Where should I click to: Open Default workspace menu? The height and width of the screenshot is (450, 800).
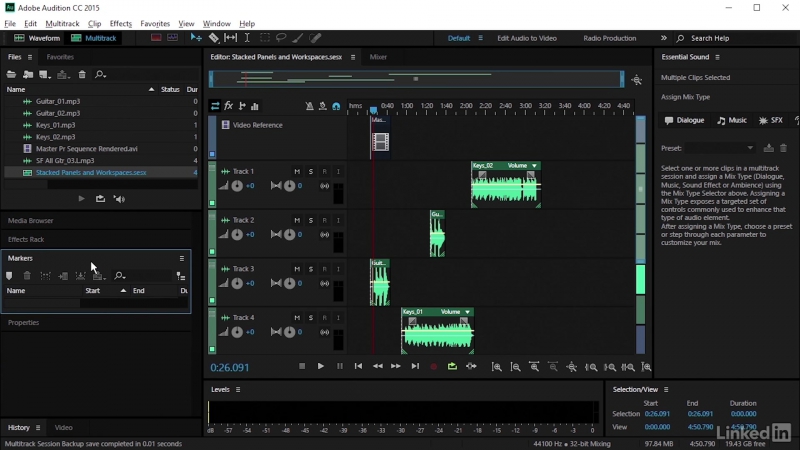pos(480,38)
